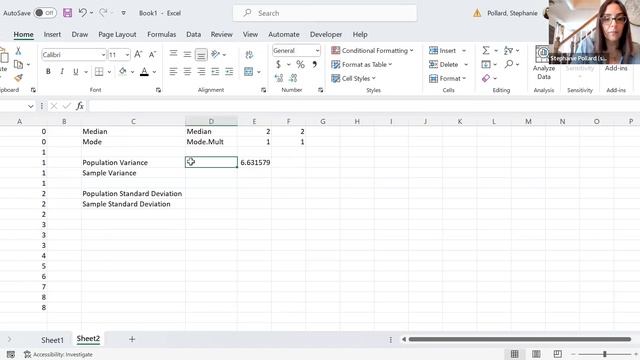Click Accessibility: Investigate status
Image resolution: width=640 pixels, height=360 pixels.
(x=58, y=354)
